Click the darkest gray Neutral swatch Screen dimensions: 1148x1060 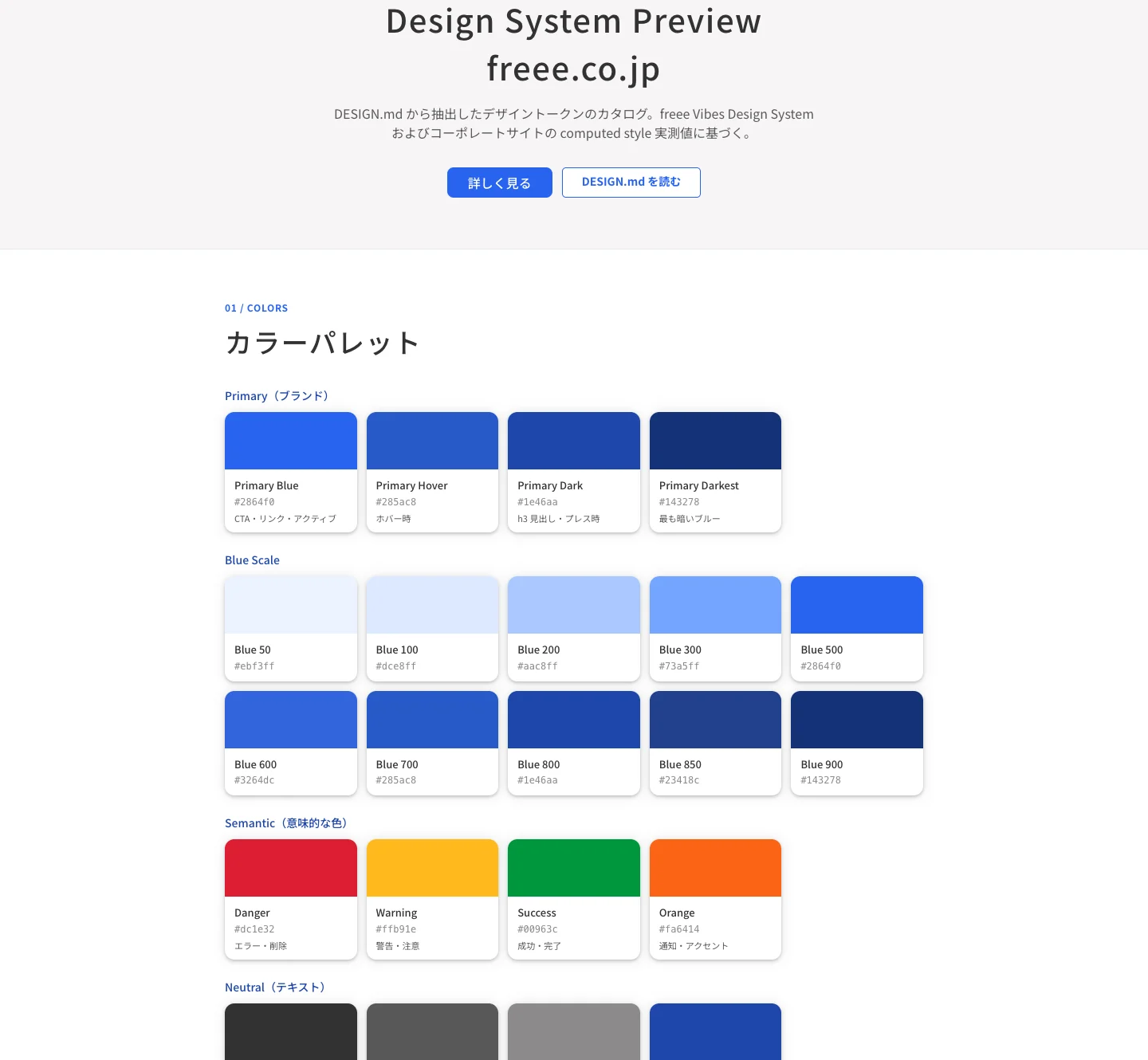[291, 1031]
